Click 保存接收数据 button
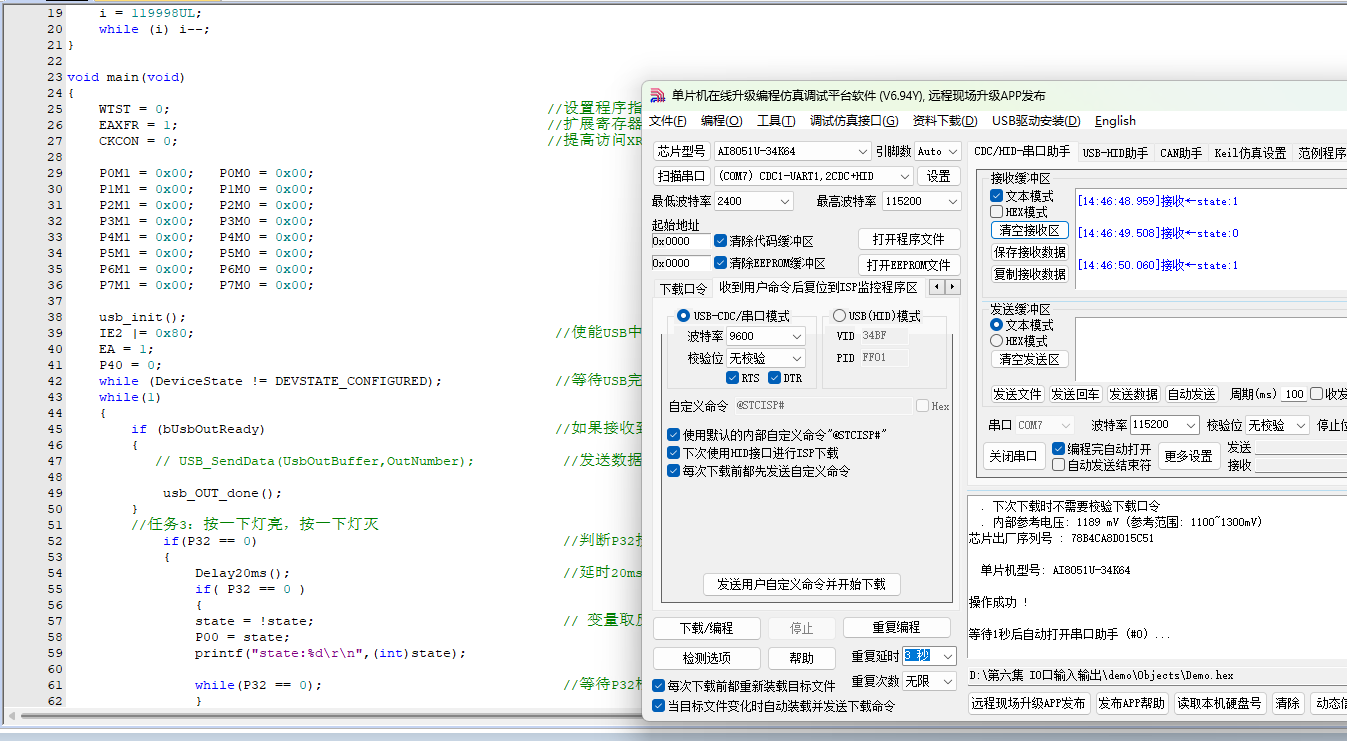The width and height of the screenshot is (1347, 741). (x=1029, y=252)
